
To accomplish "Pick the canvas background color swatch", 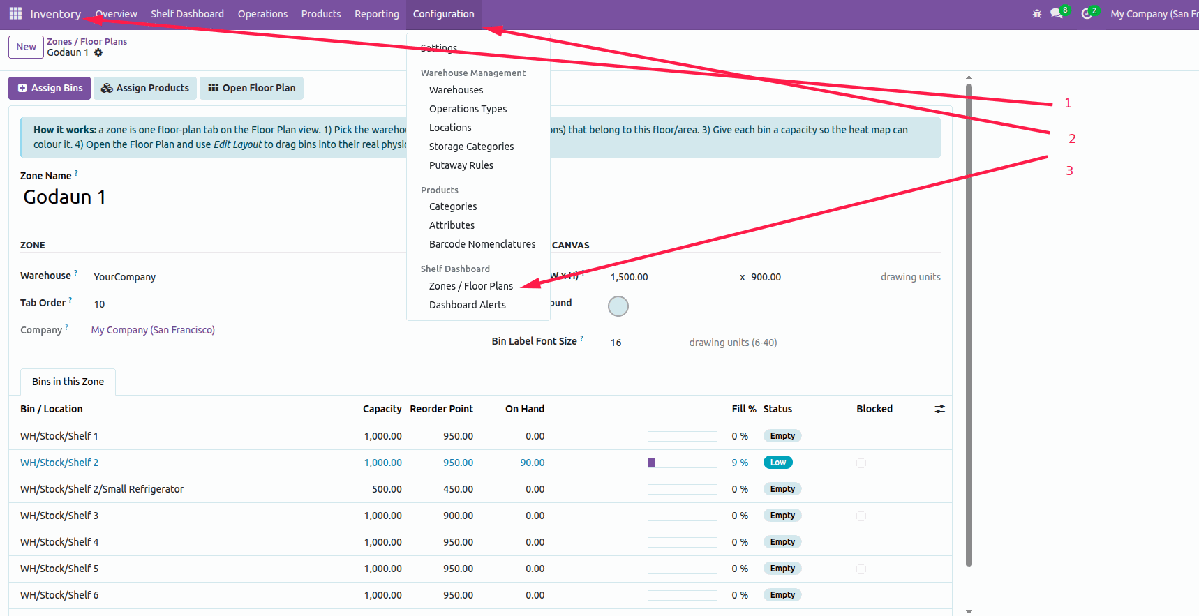I will tap(618, 306).
